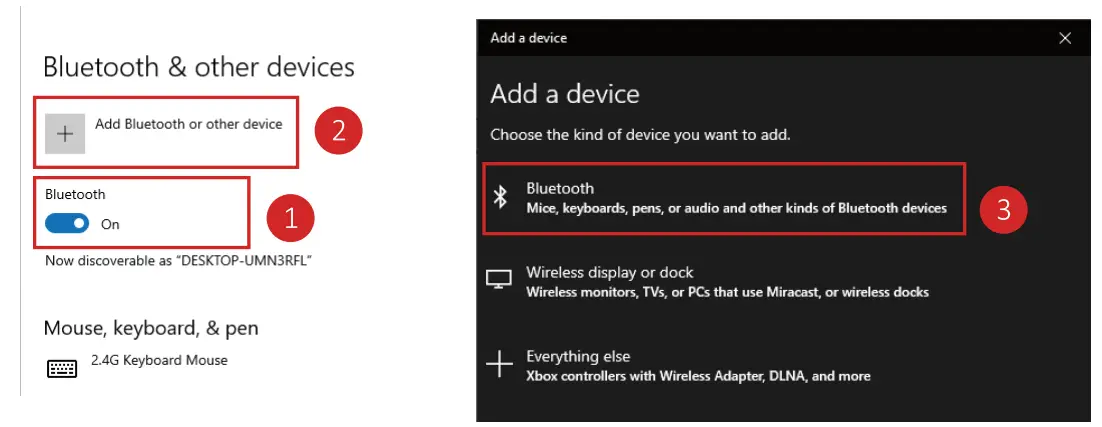
Task: Select the "Wireless display or dock" option title
Action: pyautogui.click(x=609, y=272)
